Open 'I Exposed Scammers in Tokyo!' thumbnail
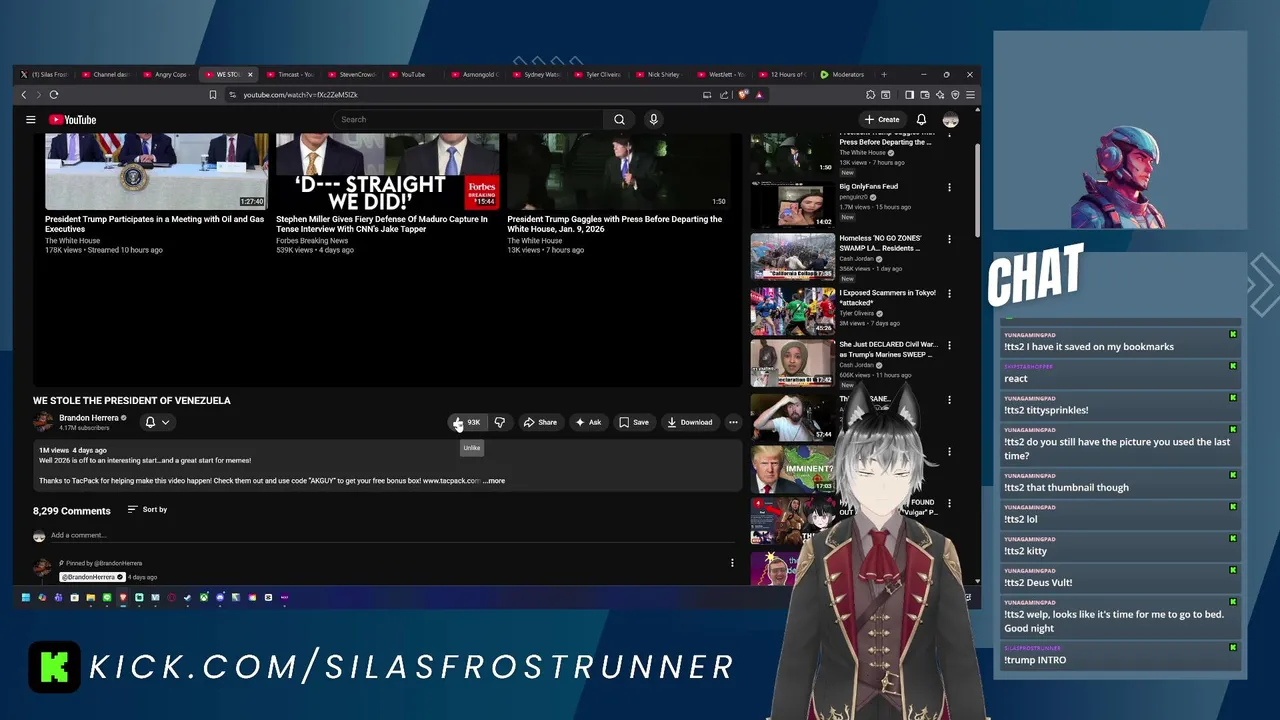Image resolution: width=1280 pixels, height=720 pixels. (x=793, y=311)
